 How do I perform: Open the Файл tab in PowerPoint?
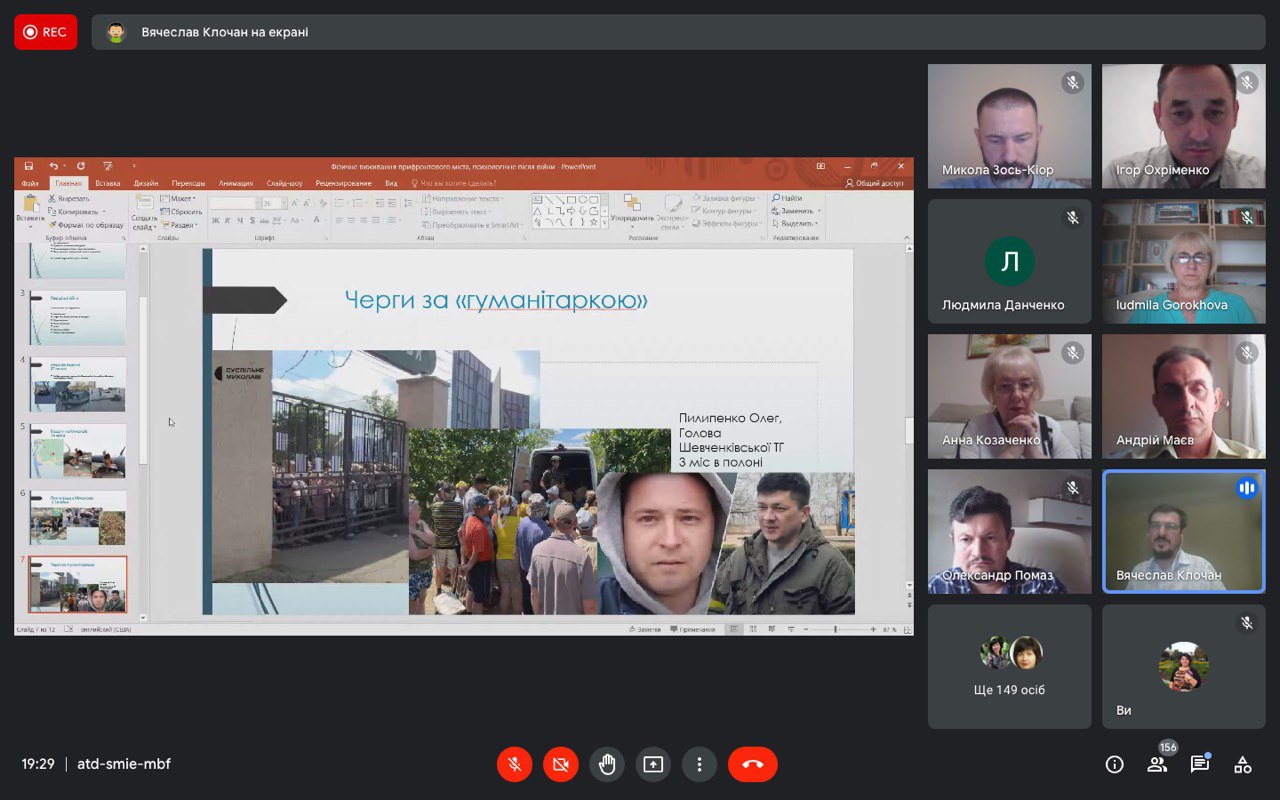pos(30,183)
